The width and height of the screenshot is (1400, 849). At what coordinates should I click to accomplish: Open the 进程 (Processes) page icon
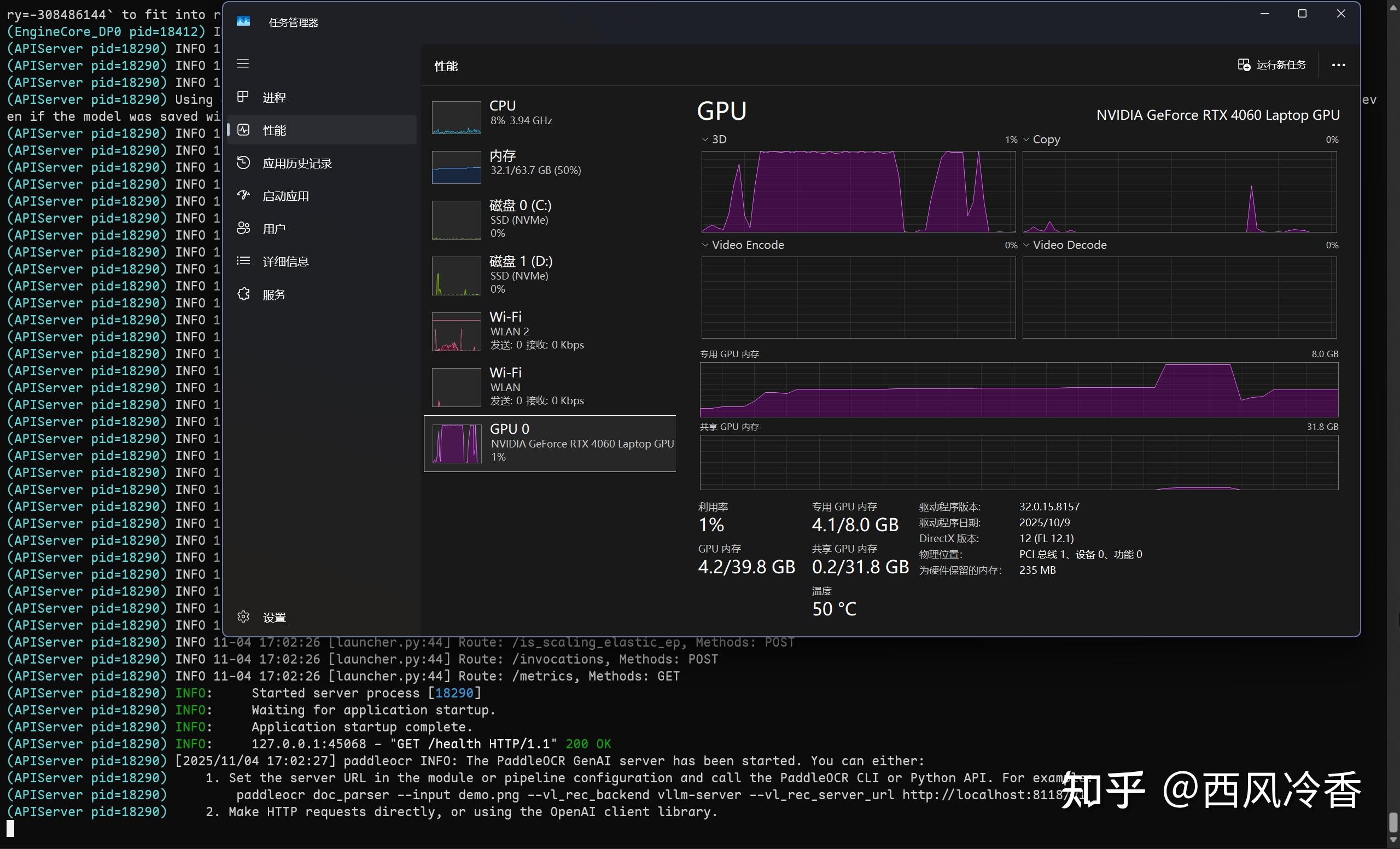pos(243,97)
